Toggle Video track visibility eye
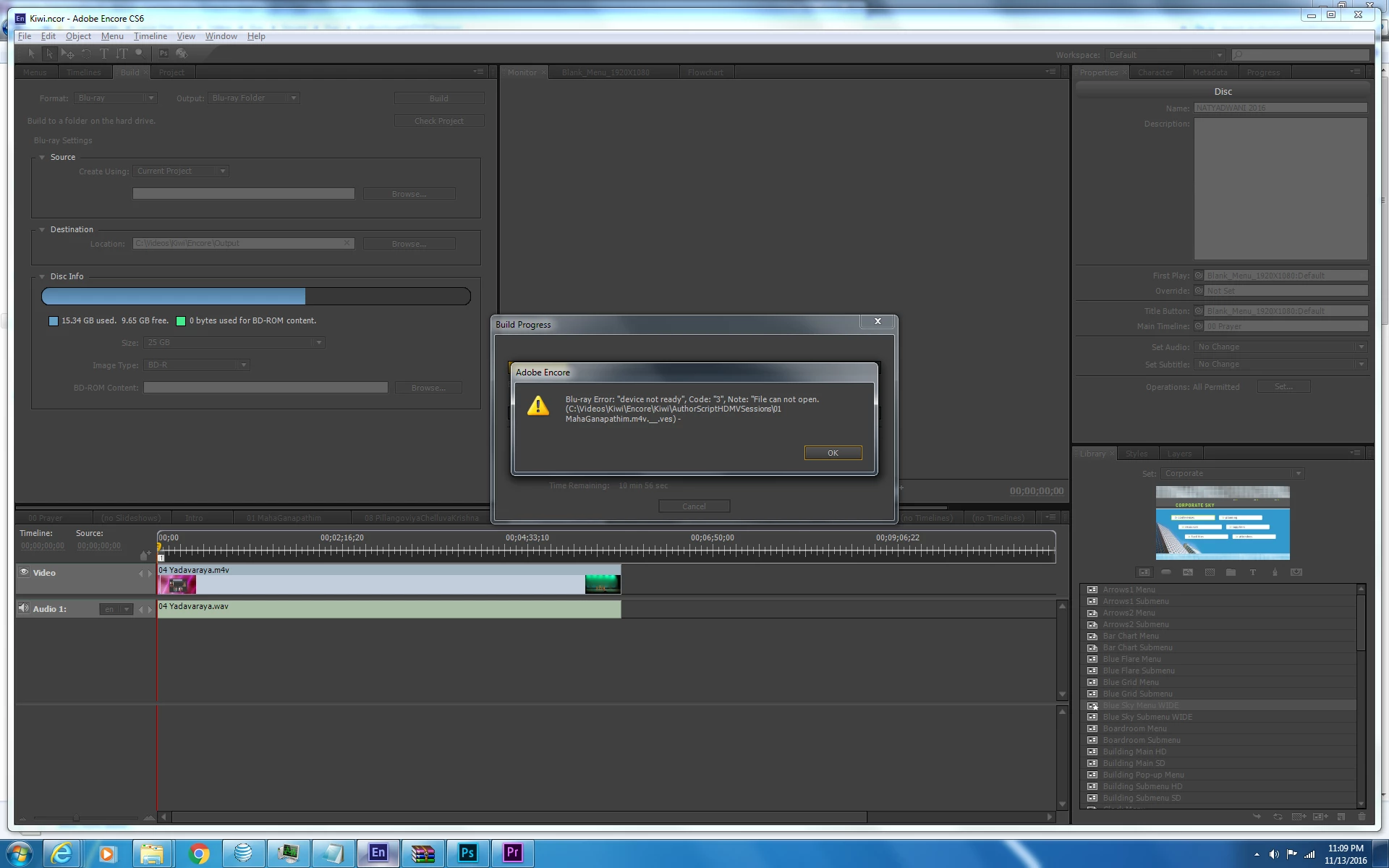The width and height of the screenshot is (1389, 868). pos(24,572)
